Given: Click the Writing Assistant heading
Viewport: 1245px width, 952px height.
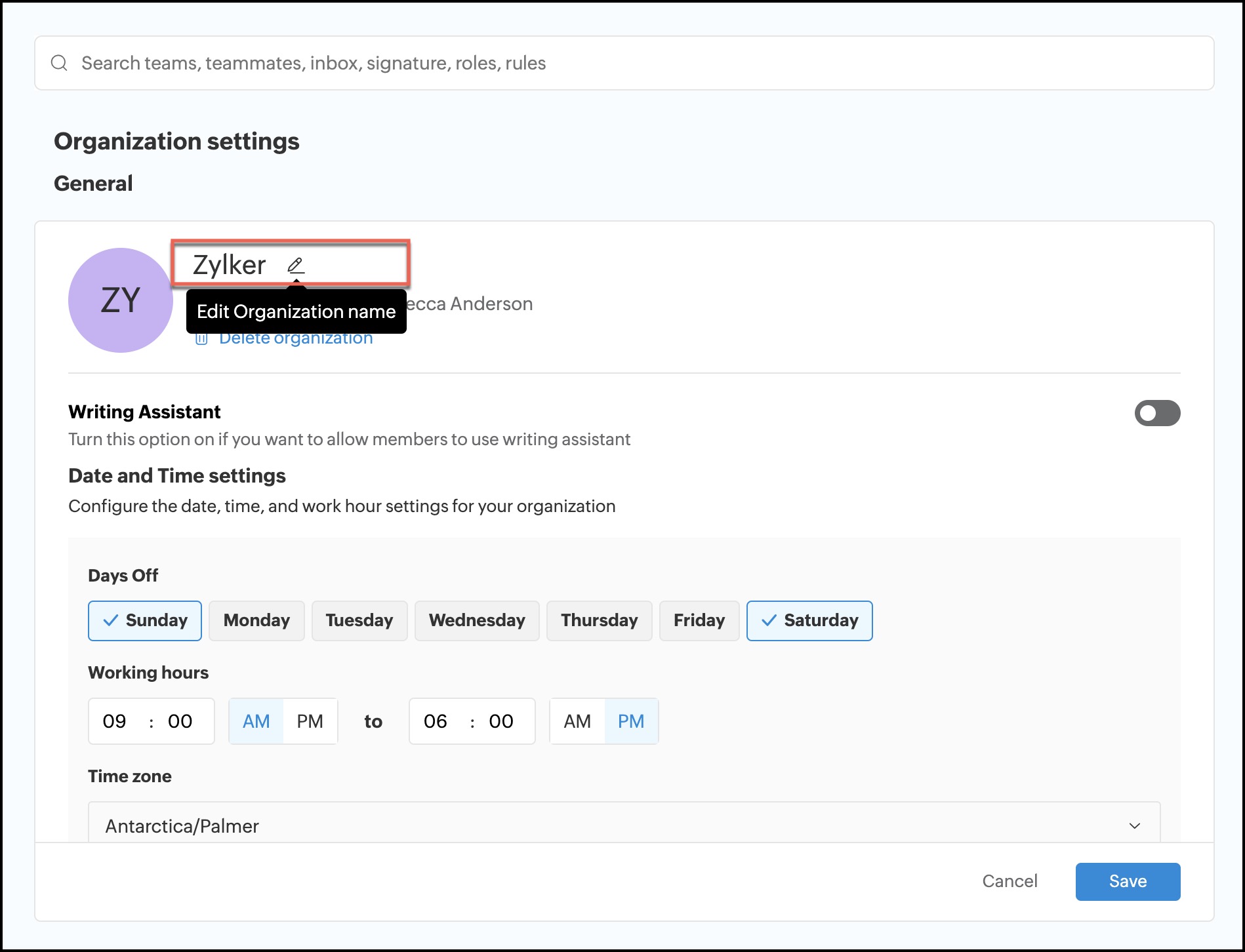Looking at the screenshot, I should click(x=144, y=412).
